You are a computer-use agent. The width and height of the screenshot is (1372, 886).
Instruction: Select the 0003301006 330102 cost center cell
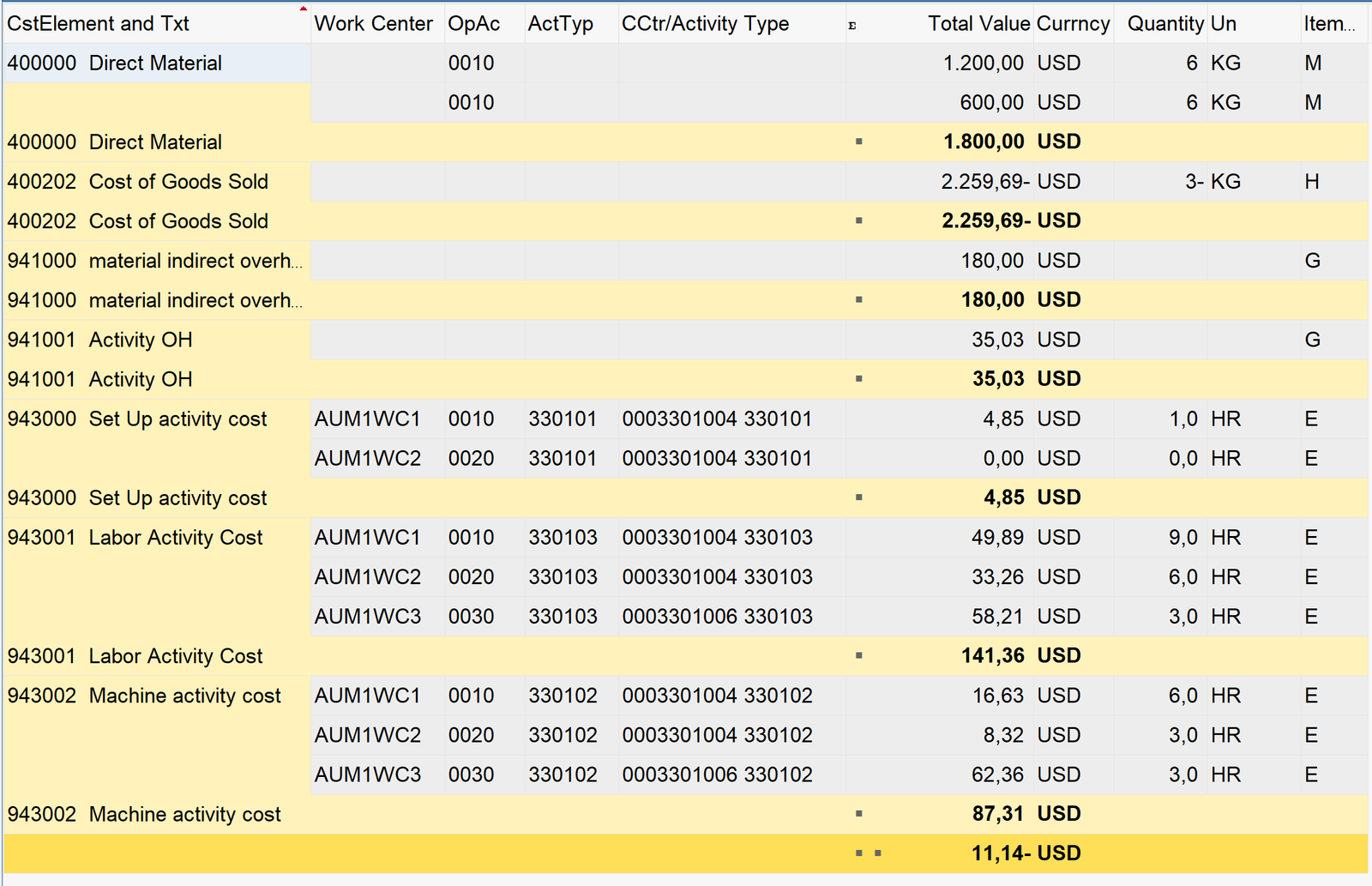[x=717, y=774]
